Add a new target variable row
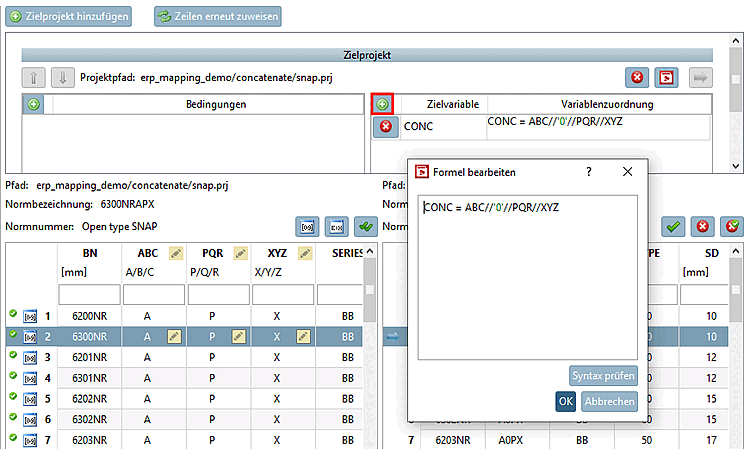Screen dimensions: 750x449 [x=382, y=104]
